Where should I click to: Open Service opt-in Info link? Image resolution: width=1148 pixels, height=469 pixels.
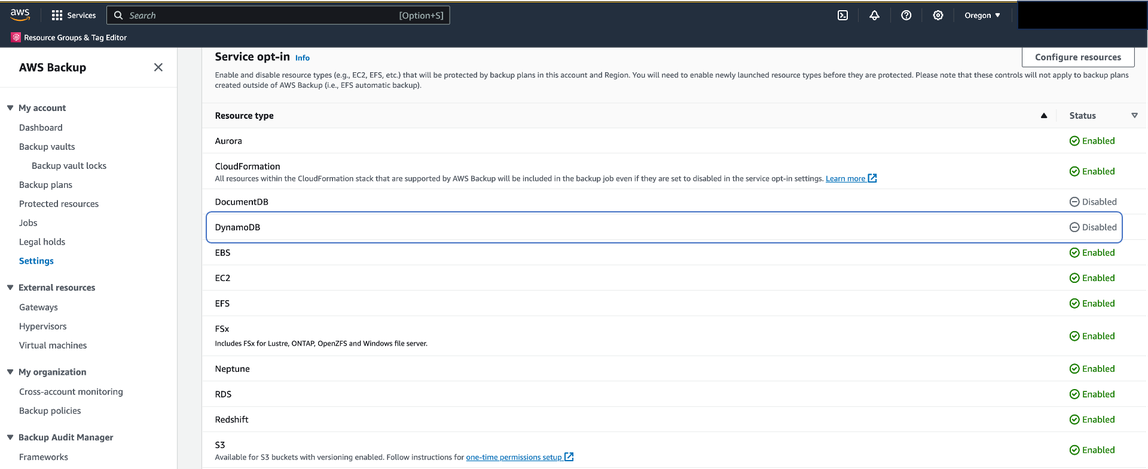click(302, 57)
